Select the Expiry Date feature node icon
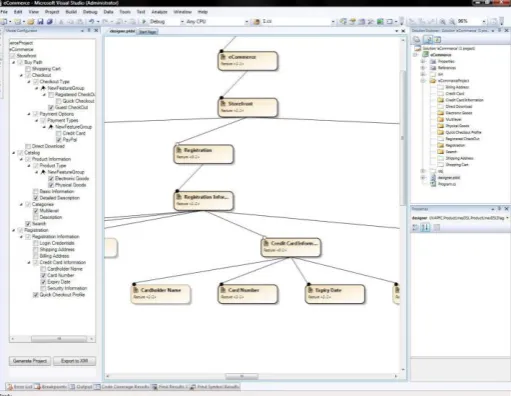Screen dimensions: 511x396 coord(311,290)
